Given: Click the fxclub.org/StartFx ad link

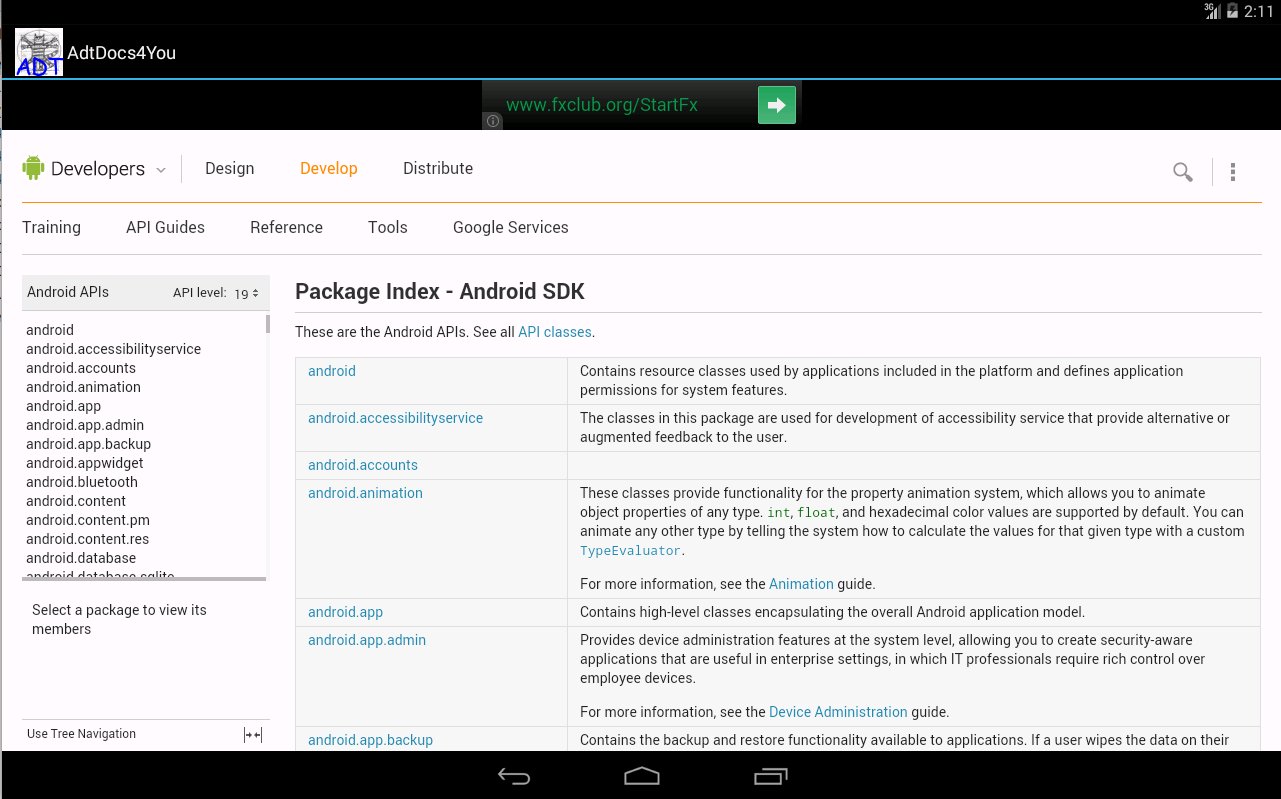Looking at the screenshot, I should [x=602, y=105].
